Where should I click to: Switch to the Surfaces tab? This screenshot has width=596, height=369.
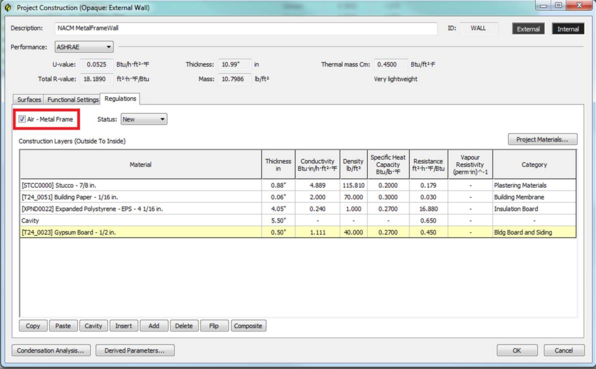click(x=29, y=99)
